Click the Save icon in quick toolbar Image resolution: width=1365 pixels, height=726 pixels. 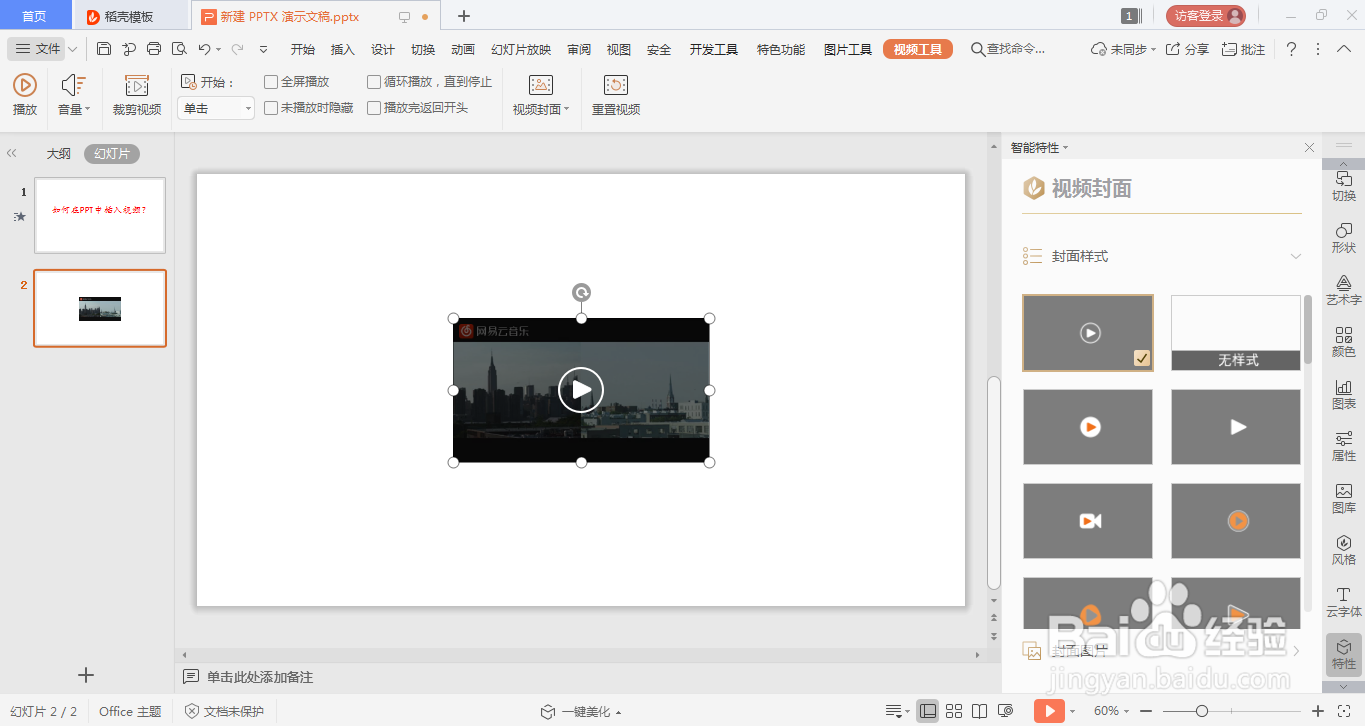tap(104, 48)
